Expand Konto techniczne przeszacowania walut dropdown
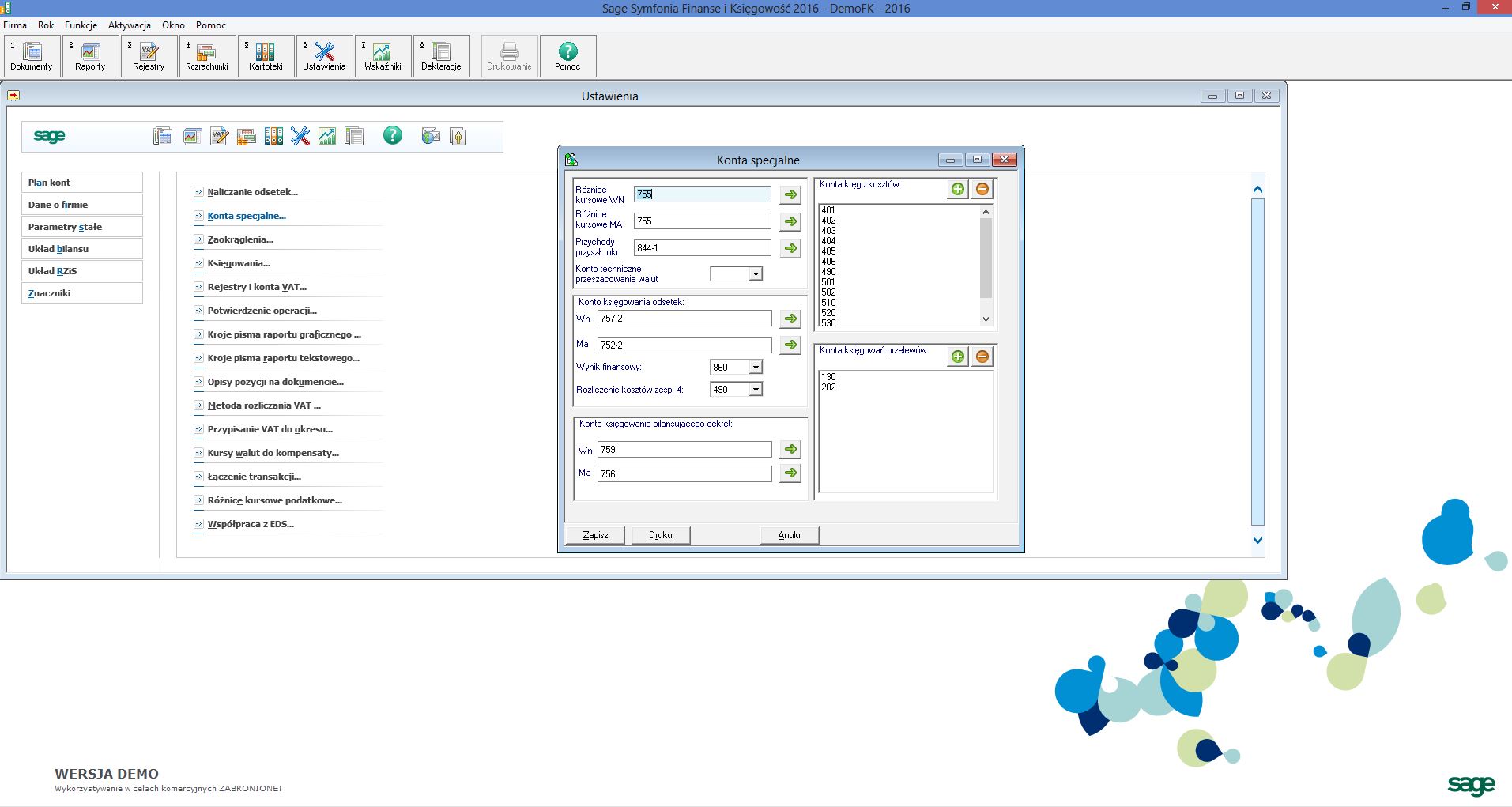Viewport: 1512px width, 807px height. [756, 274]
